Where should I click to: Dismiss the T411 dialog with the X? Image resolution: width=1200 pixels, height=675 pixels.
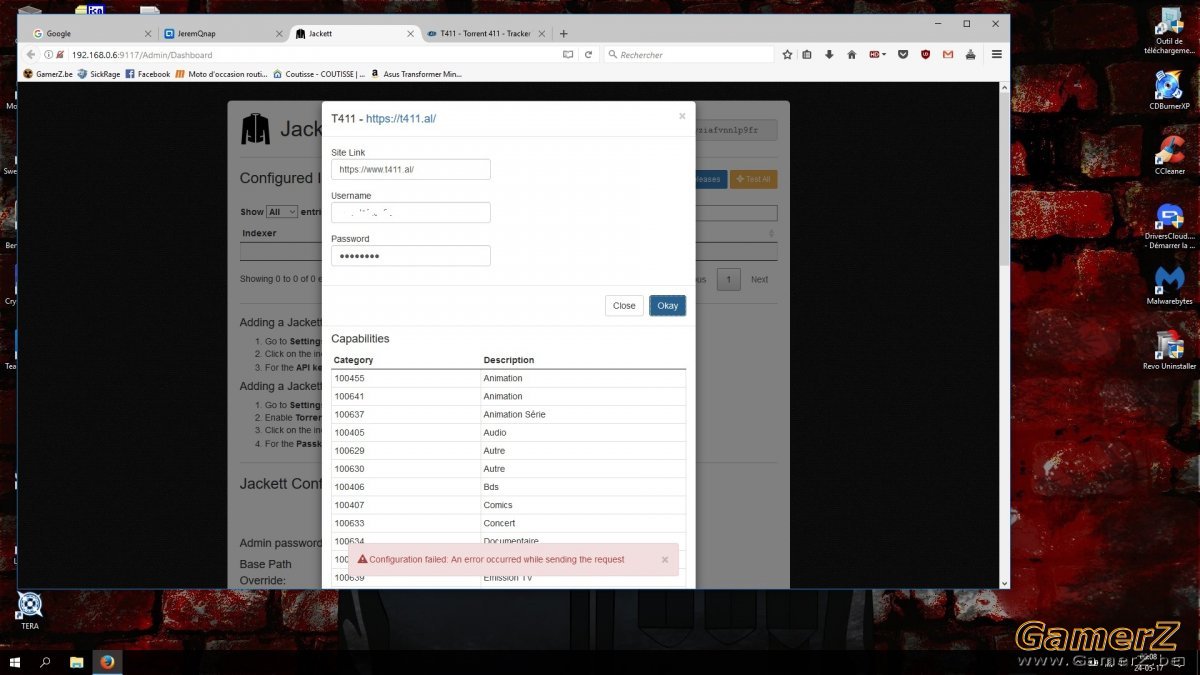[682, 116]
